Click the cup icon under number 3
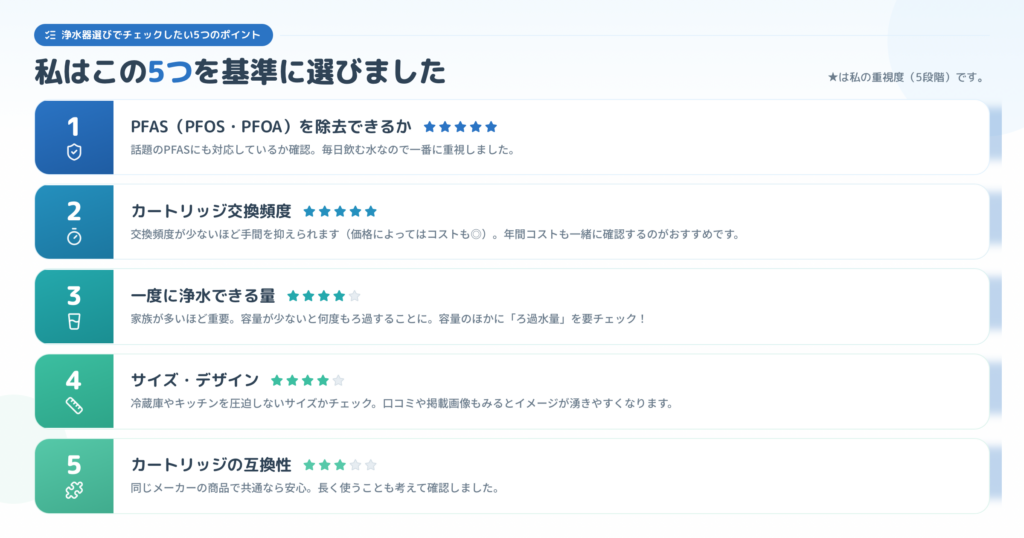The height and width of the screenshot is (538, 1024). (x=74, y=321)
